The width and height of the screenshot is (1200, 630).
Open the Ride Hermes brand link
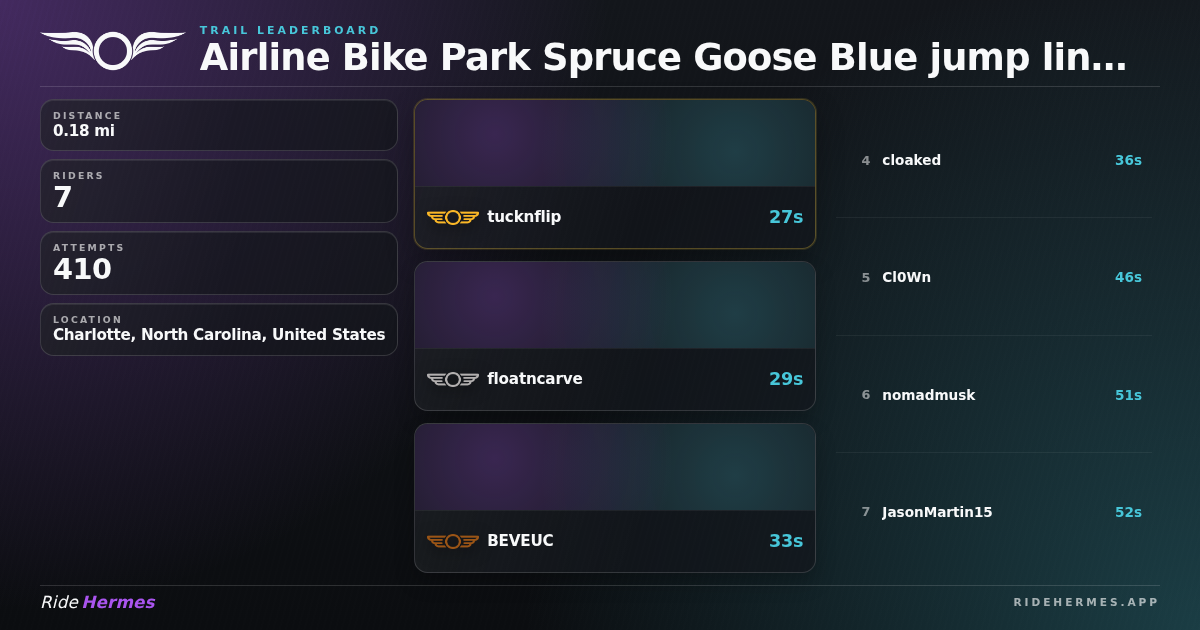[x=98, y=602]
